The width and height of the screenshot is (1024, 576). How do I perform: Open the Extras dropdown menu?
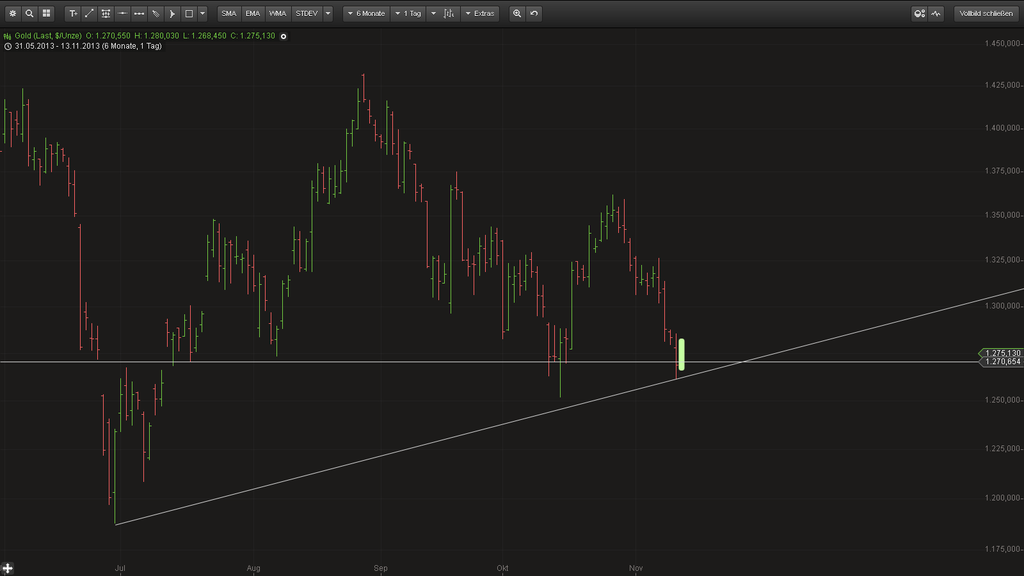tap(480, 13)
